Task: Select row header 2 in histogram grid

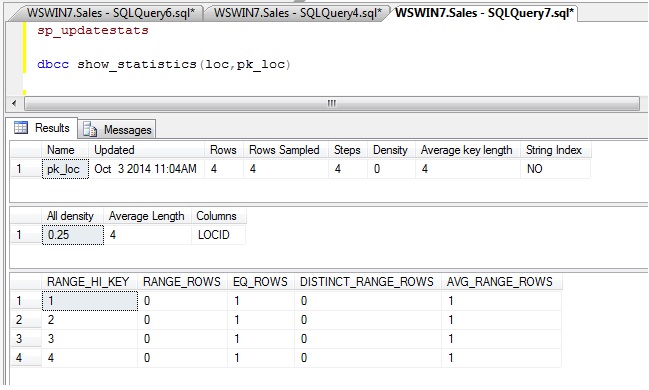Action: (26, 320)
